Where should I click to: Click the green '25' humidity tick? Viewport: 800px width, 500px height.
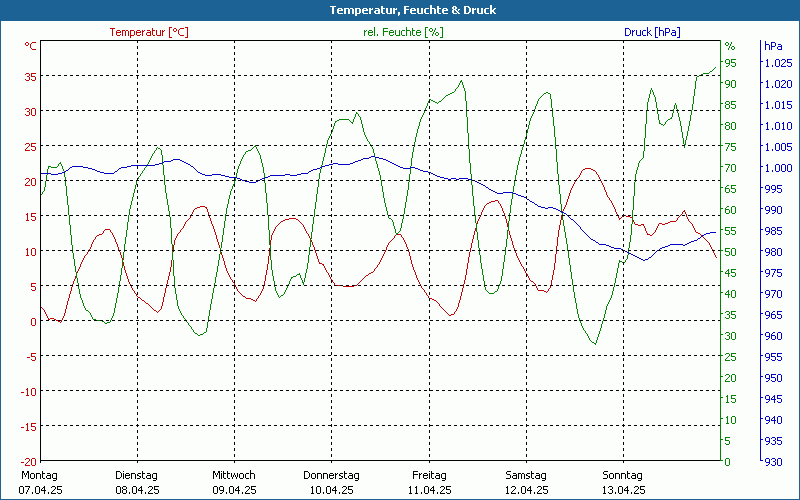click(x=731, y=357)
